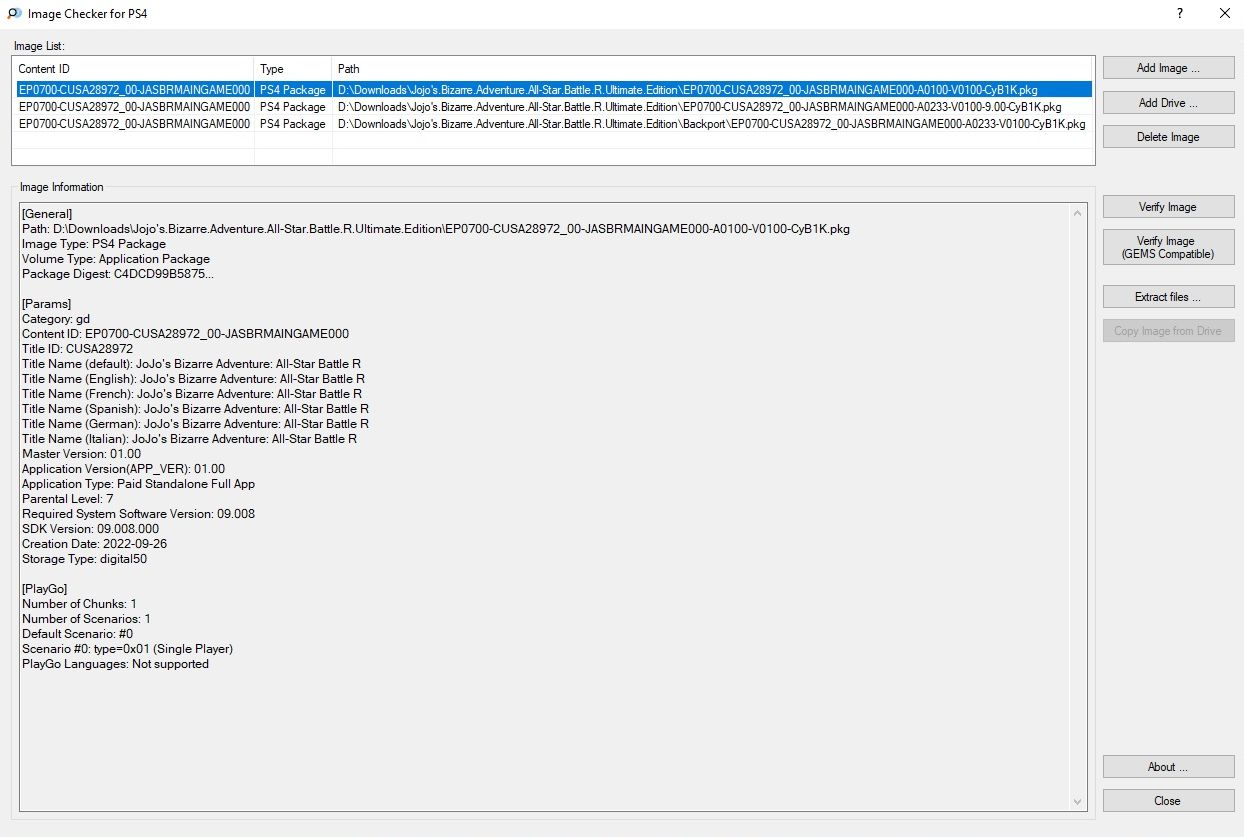Click the Application Type line
The image size is (1244, 837).
(138, 484)
